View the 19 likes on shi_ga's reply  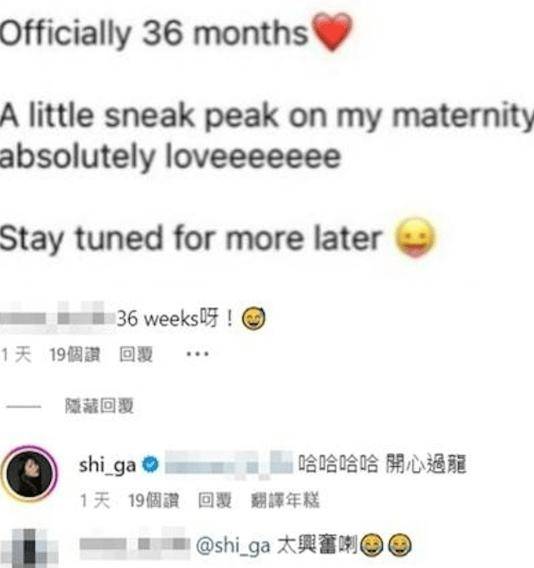[154, 501]
